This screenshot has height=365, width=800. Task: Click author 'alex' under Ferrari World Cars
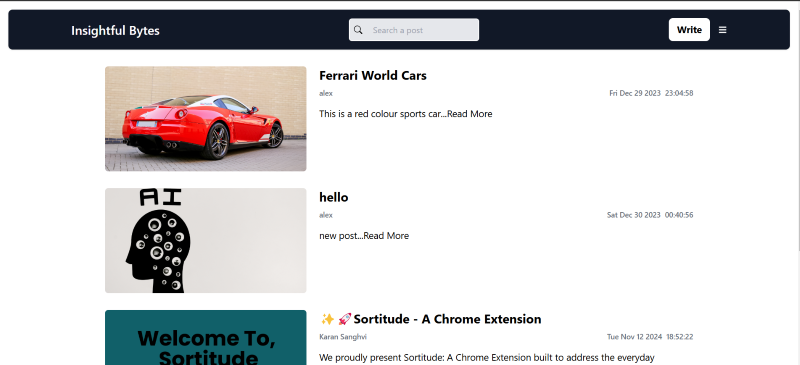click(x=326, y=93)
